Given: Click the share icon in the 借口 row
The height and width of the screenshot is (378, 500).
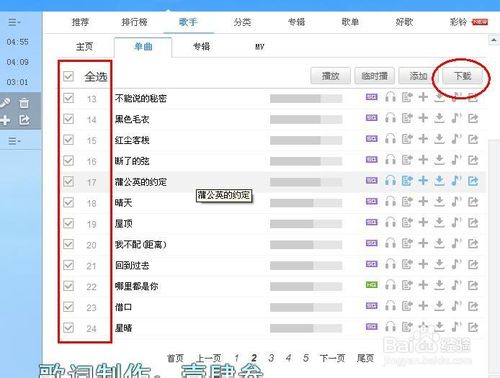Looking at the screenshot, I should point(473,306).
